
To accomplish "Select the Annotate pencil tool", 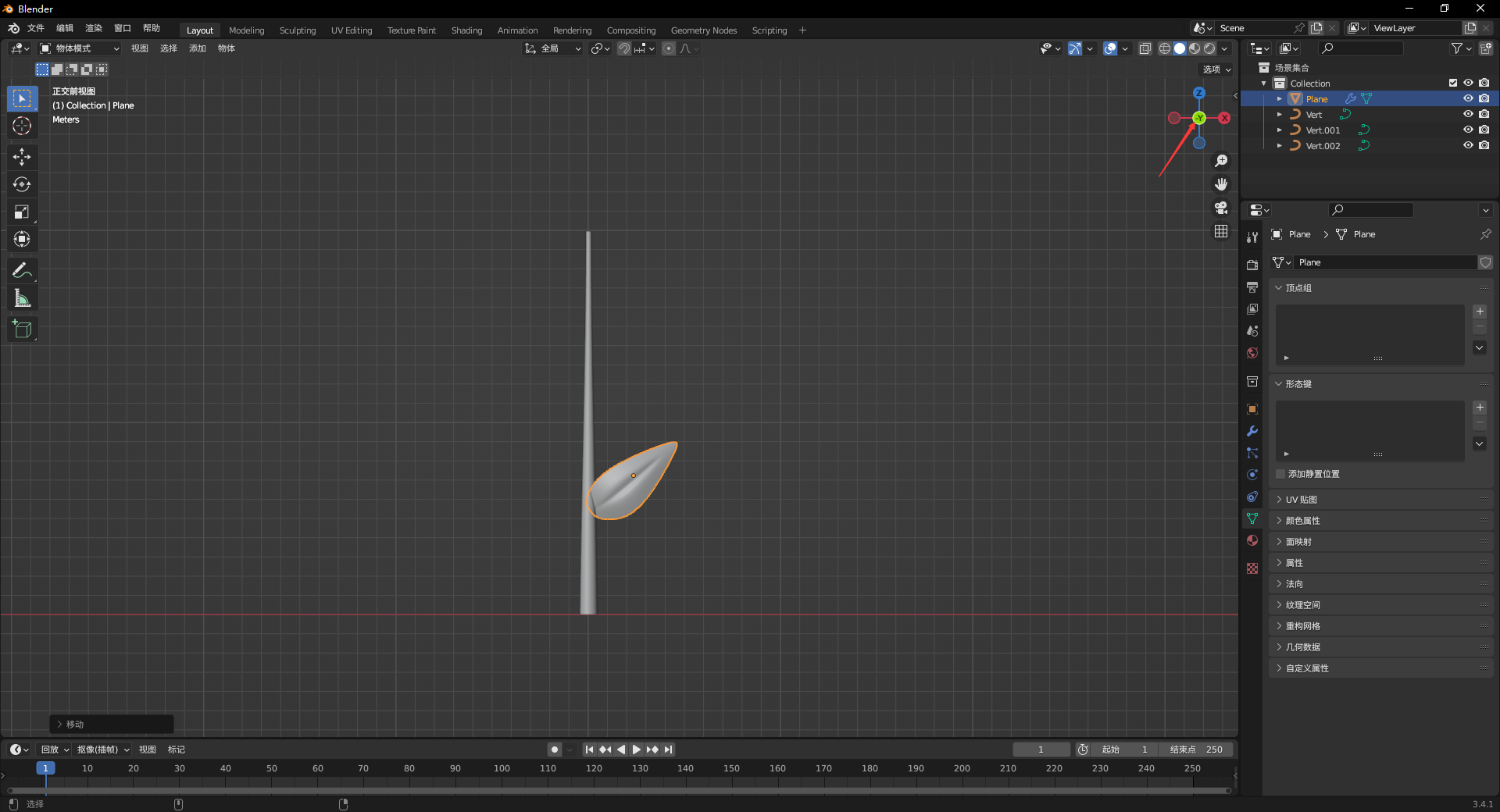I will tap(22, 271).
